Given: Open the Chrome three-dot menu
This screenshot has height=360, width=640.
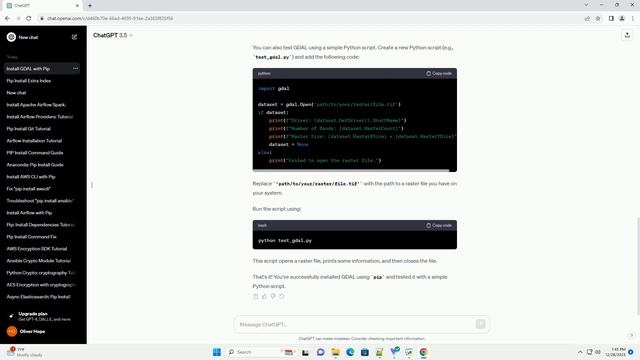Looking at the screenshot, I should (633, 18).
